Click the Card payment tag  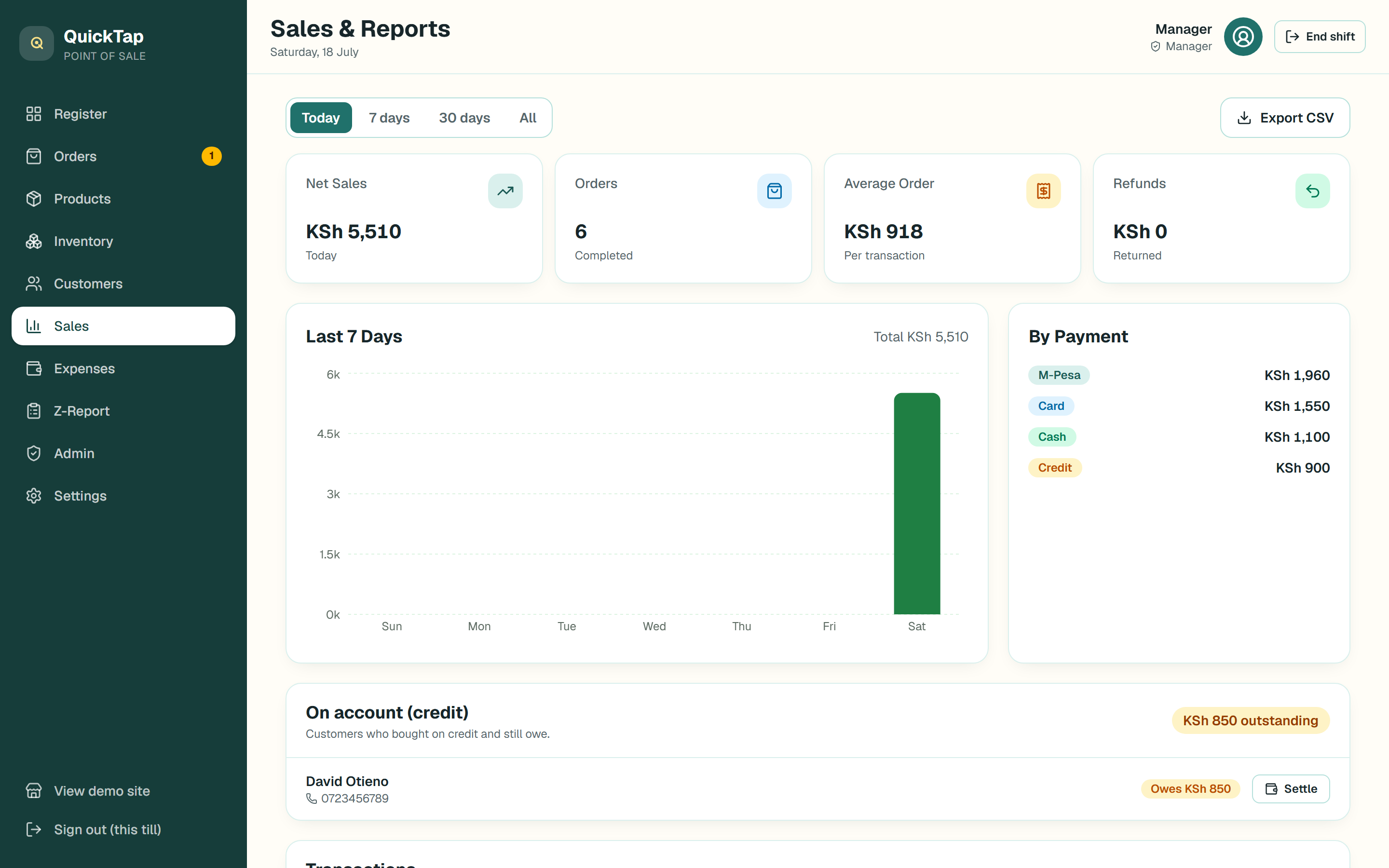pos(1051,406)
